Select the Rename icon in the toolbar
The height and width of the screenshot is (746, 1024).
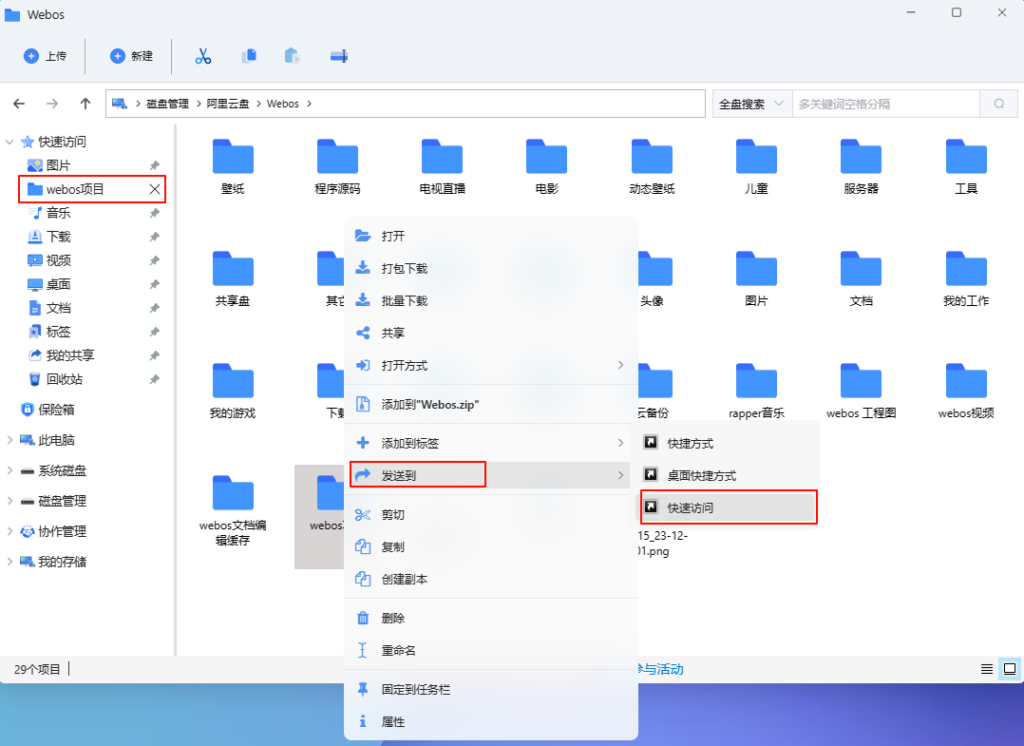(x=337, y=56)
